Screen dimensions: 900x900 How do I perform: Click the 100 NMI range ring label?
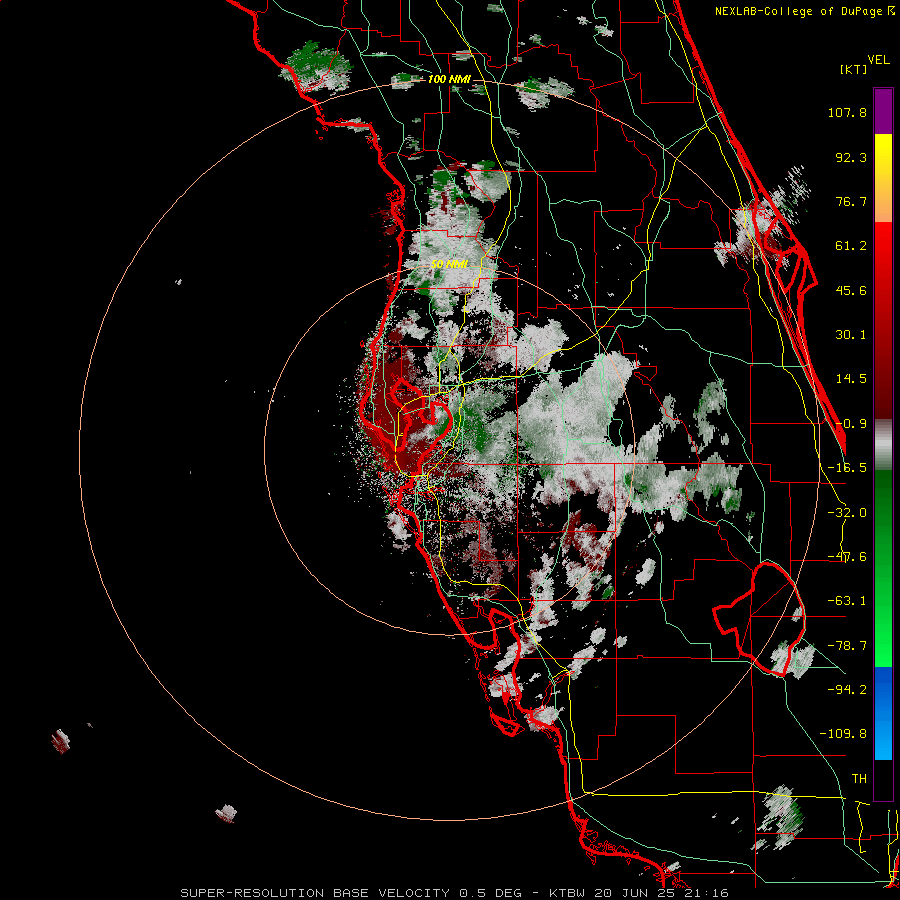point(449,79)
